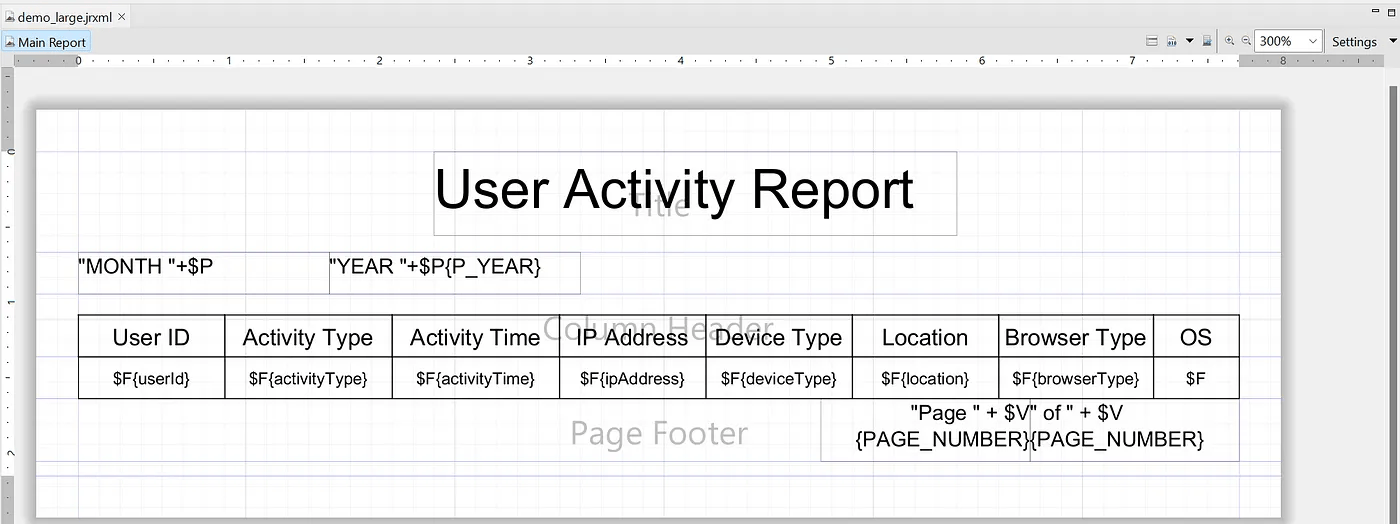Select the $F{ipAddress} detail field
1400x524 pixels.
[x=632, y=378]
